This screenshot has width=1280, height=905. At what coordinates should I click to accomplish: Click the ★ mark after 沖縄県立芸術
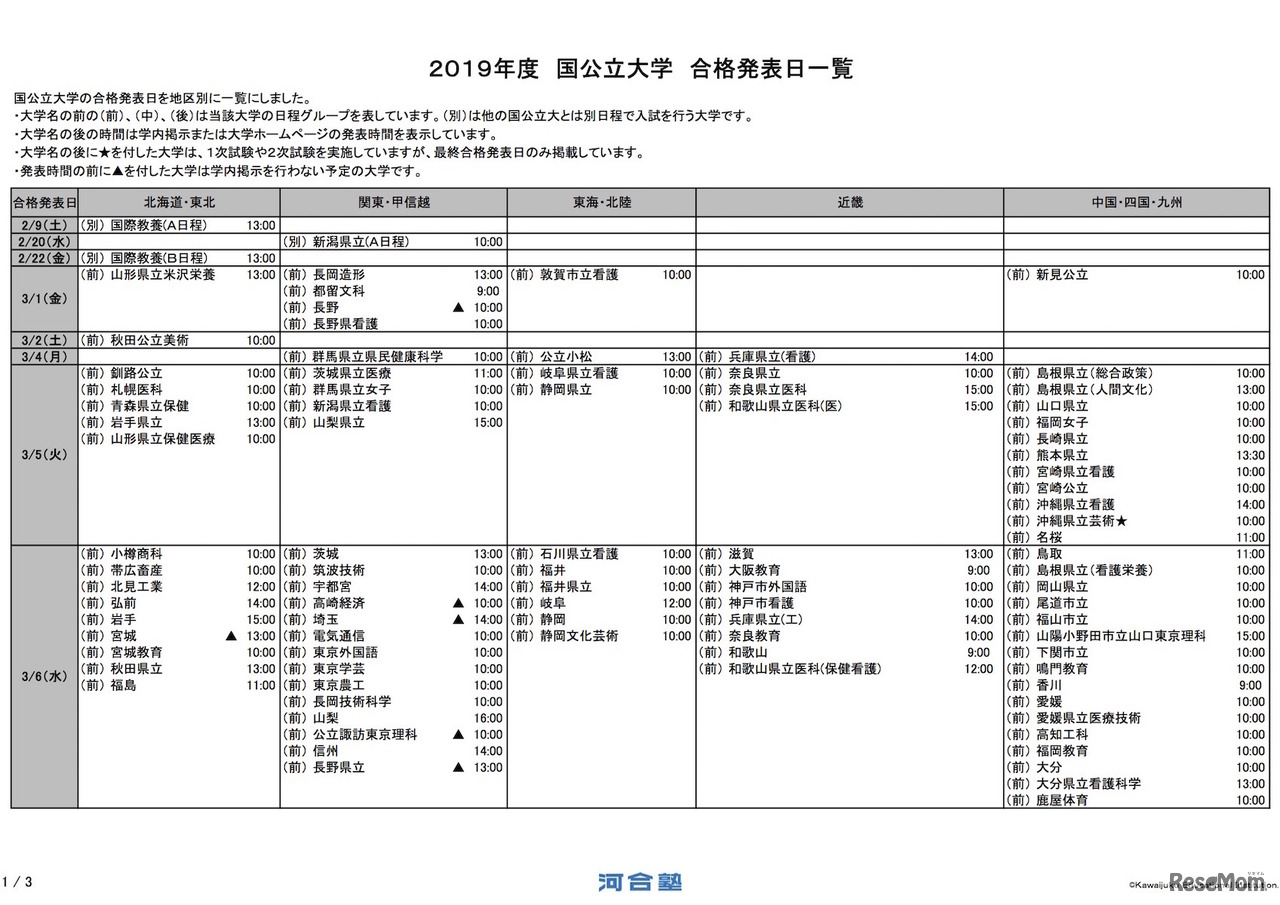[x=1120, y=520]
